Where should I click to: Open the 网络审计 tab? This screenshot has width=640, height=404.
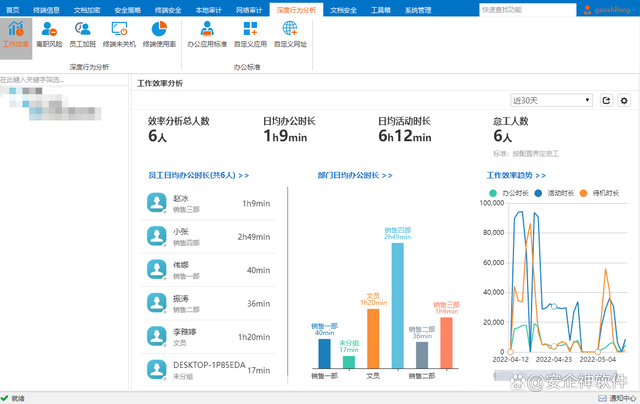(249, 10)
